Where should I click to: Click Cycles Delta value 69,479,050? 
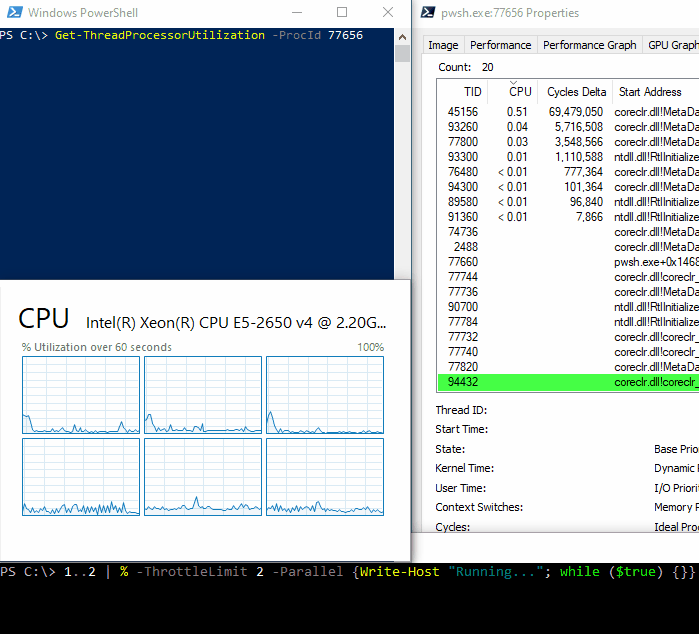(x=576, y=112)
